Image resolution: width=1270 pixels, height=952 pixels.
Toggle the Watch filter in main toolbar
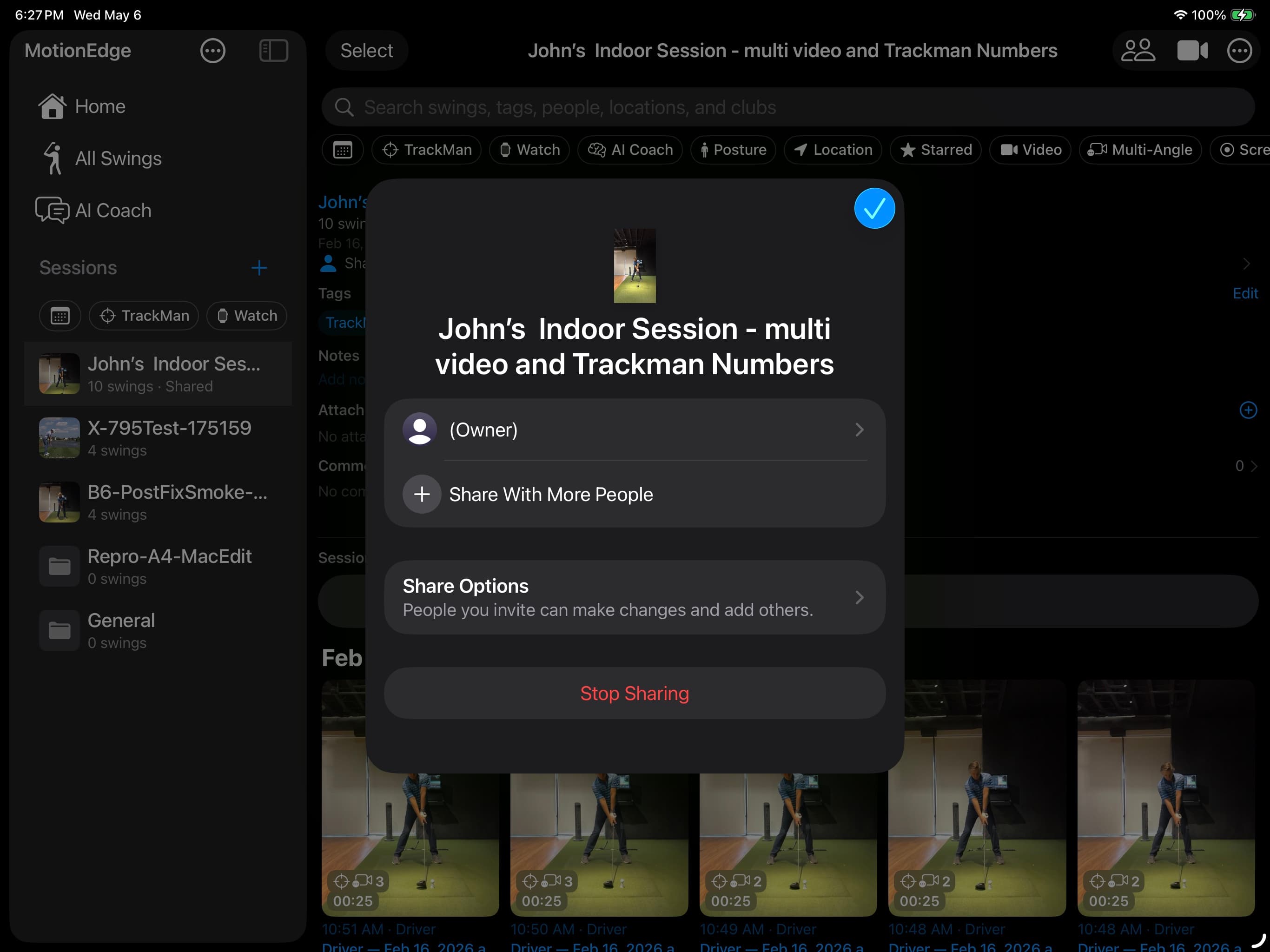pos(529,151)
